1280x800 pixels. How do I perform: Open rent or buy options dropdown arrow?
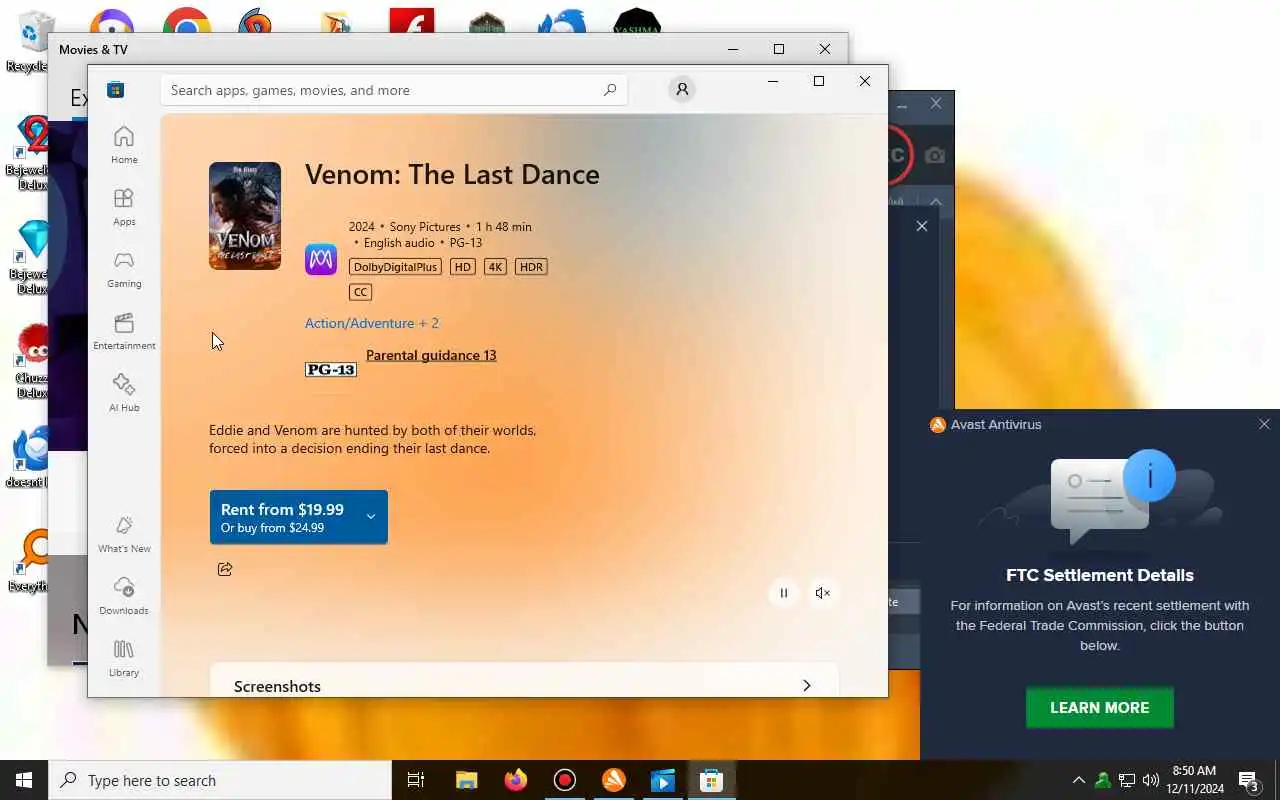tap(370, 517)
